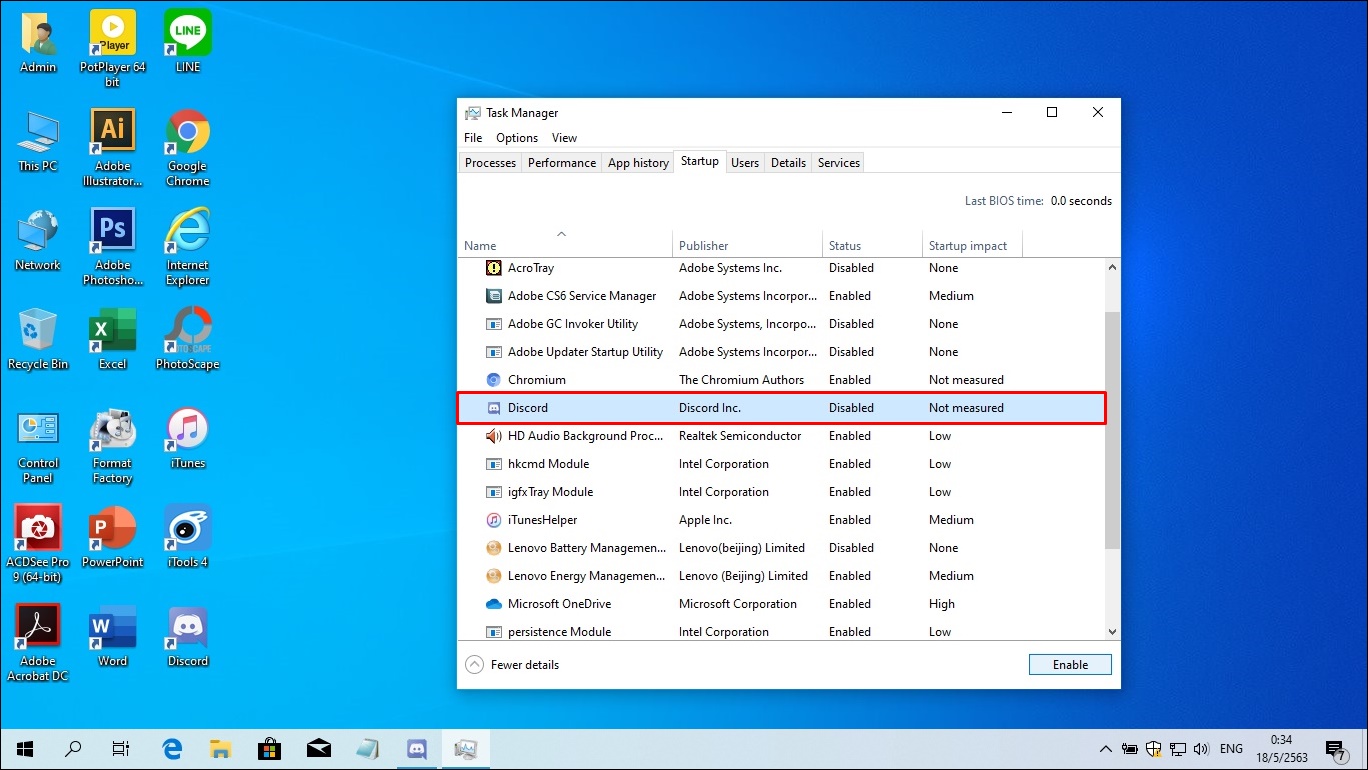Sort by the Publisher column header
This screenshot has height=770, width=1368.
point(747,245)
